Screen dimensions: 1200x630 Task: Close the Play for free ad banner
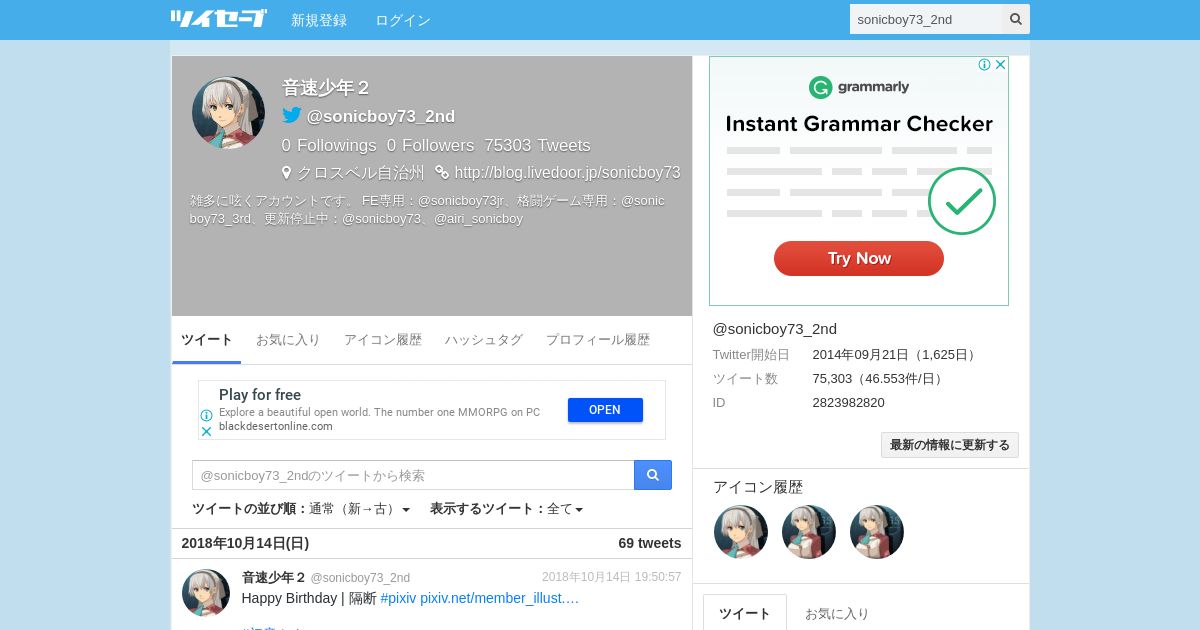click(206, 431)
